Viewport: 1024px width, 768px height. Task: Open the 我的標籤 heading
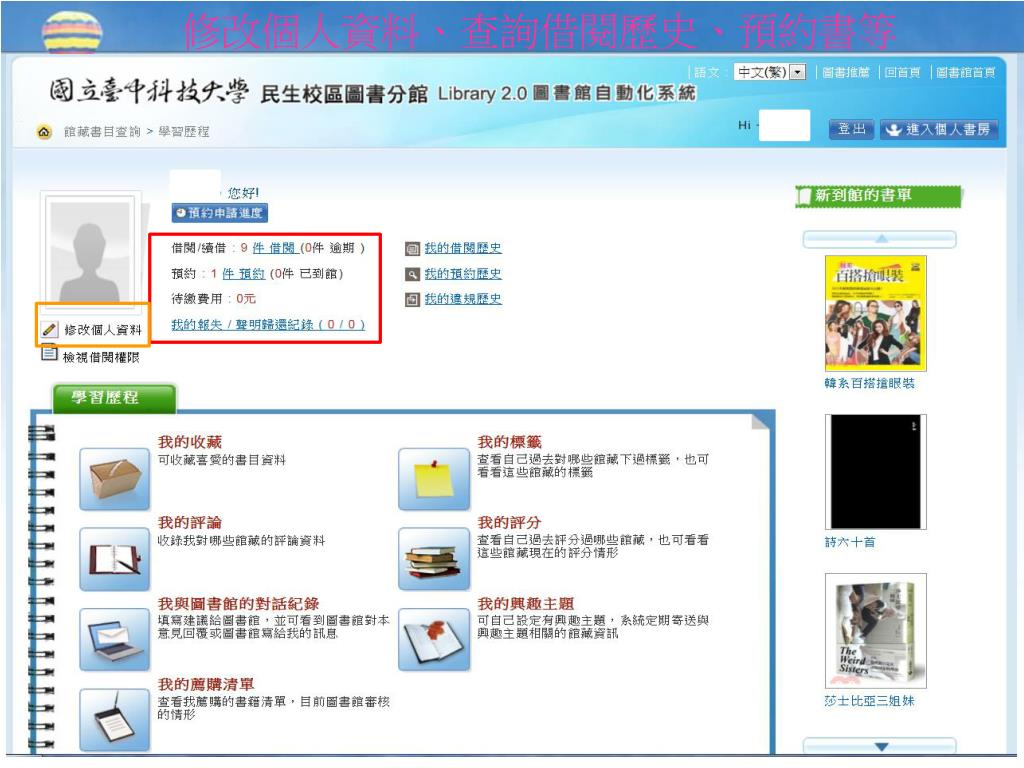[x=509, y=442]
